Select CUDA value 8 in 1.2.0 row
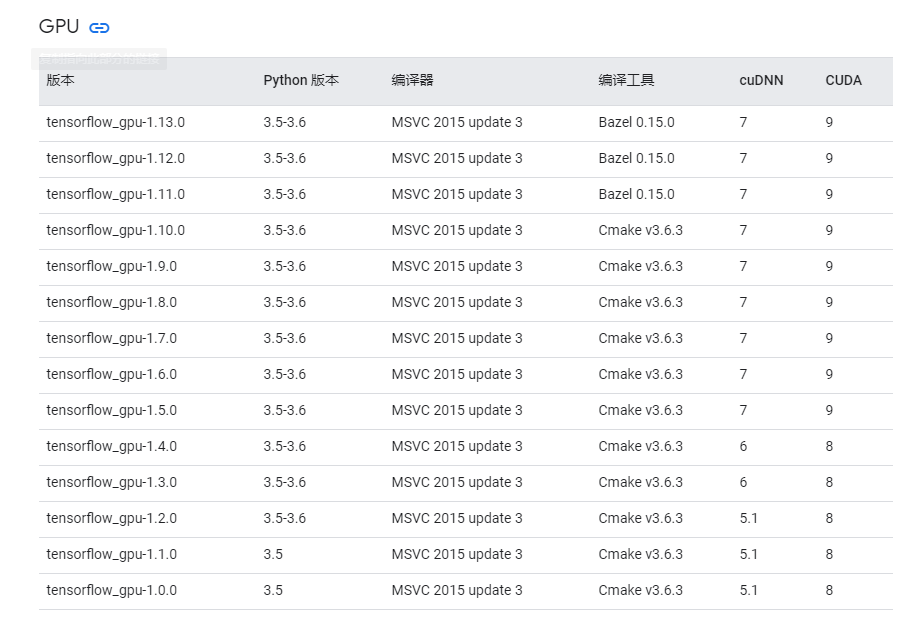Viewport: 913px width, 632px height. pos(829,518)
